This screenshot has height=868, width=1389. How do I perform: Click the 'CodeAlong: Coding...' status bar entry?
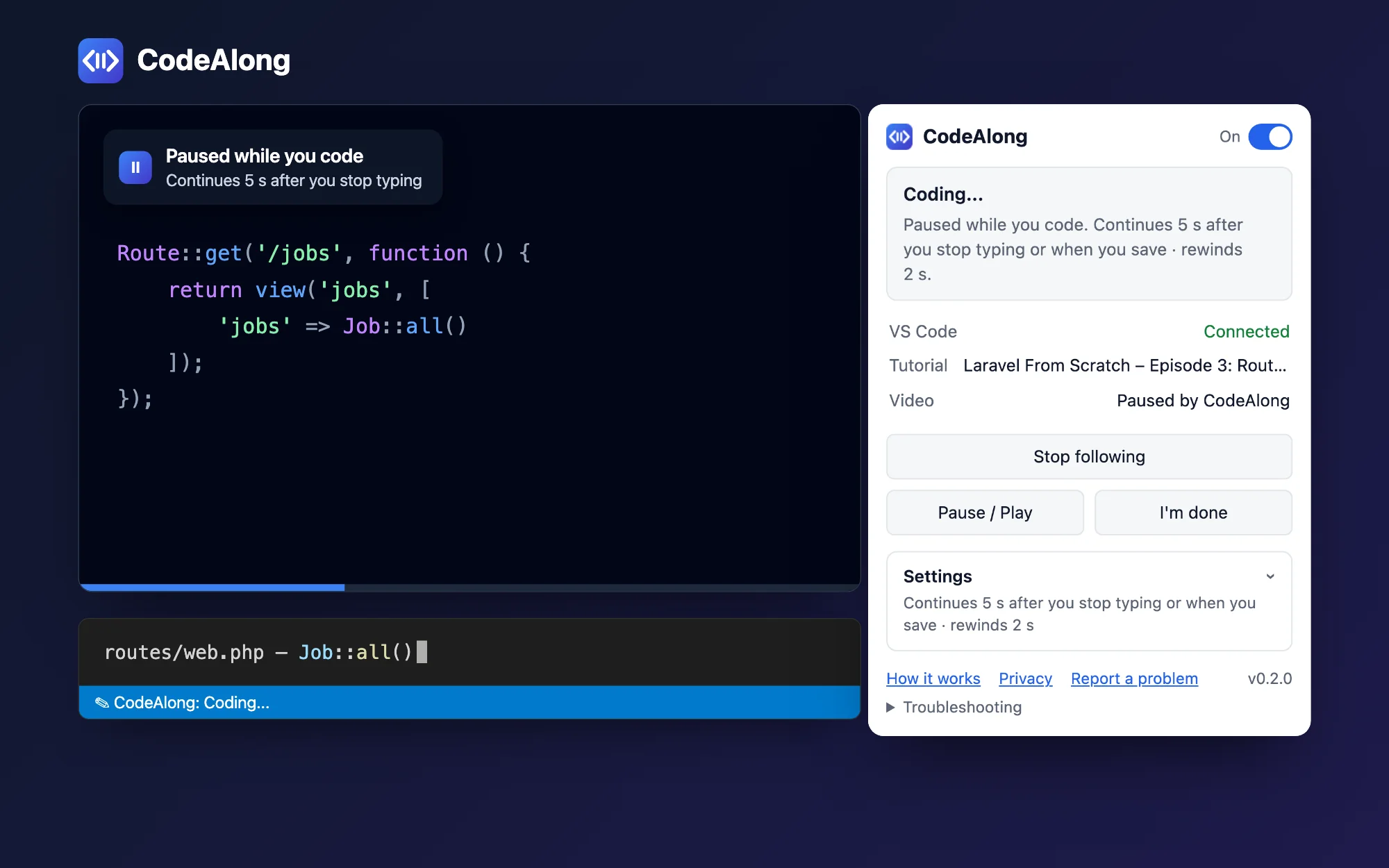tap(182, 703)
